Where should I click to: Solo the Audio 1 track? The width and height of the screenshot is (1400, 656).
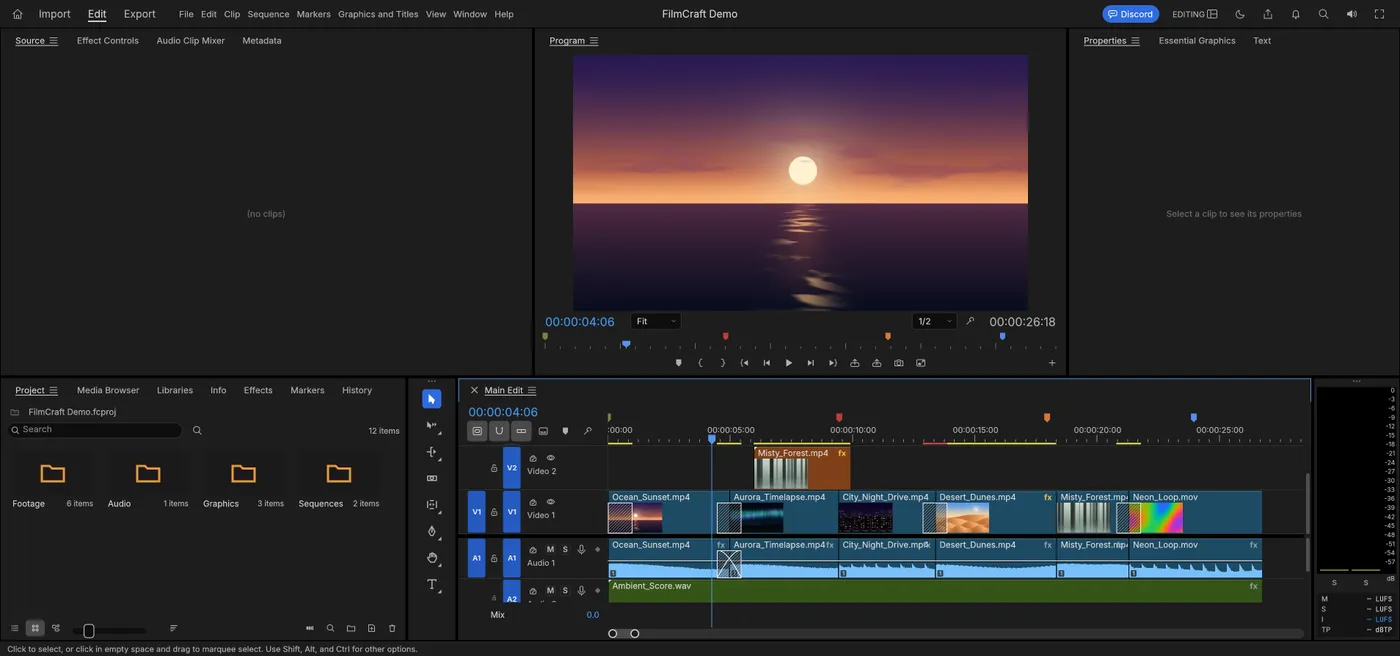tap(565, 549)
